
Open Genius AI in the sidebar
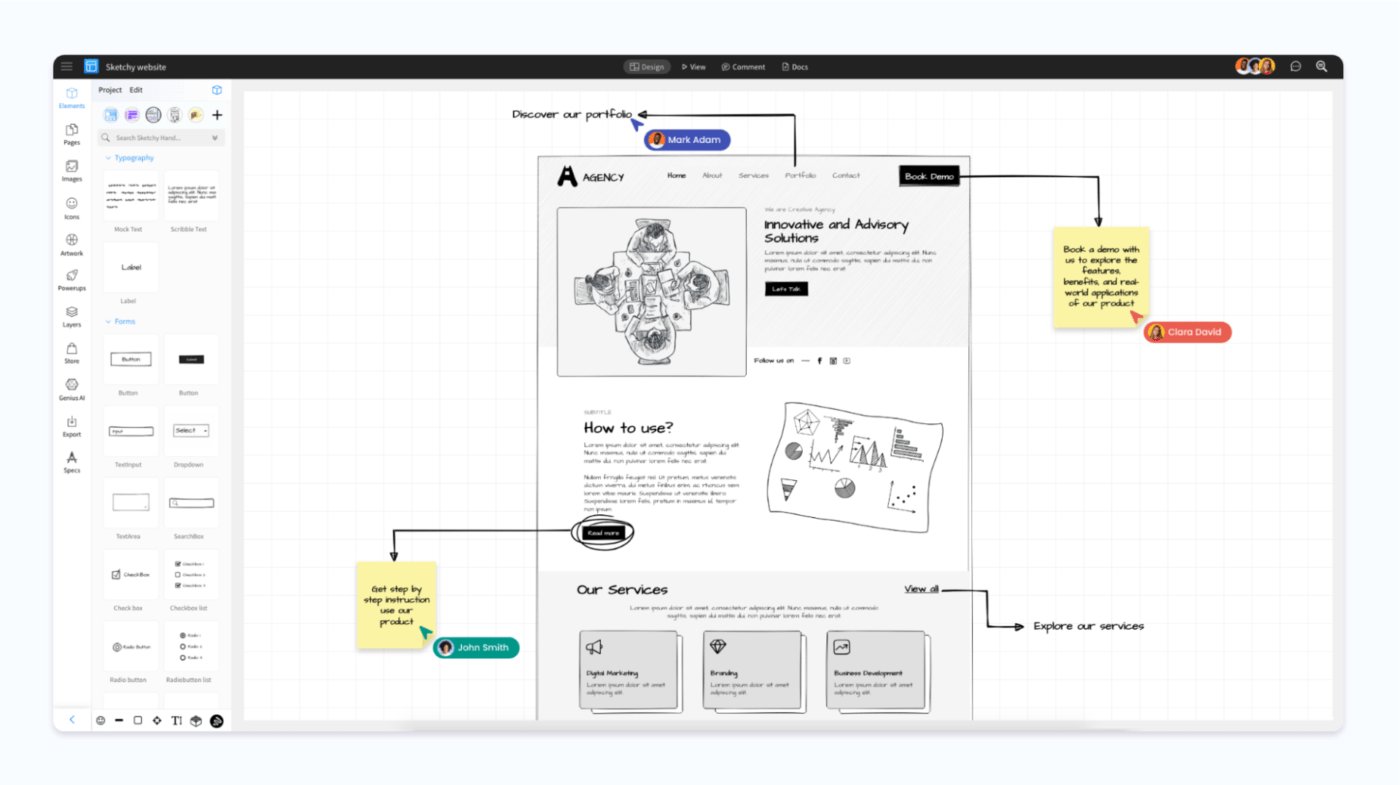point(72,390)
